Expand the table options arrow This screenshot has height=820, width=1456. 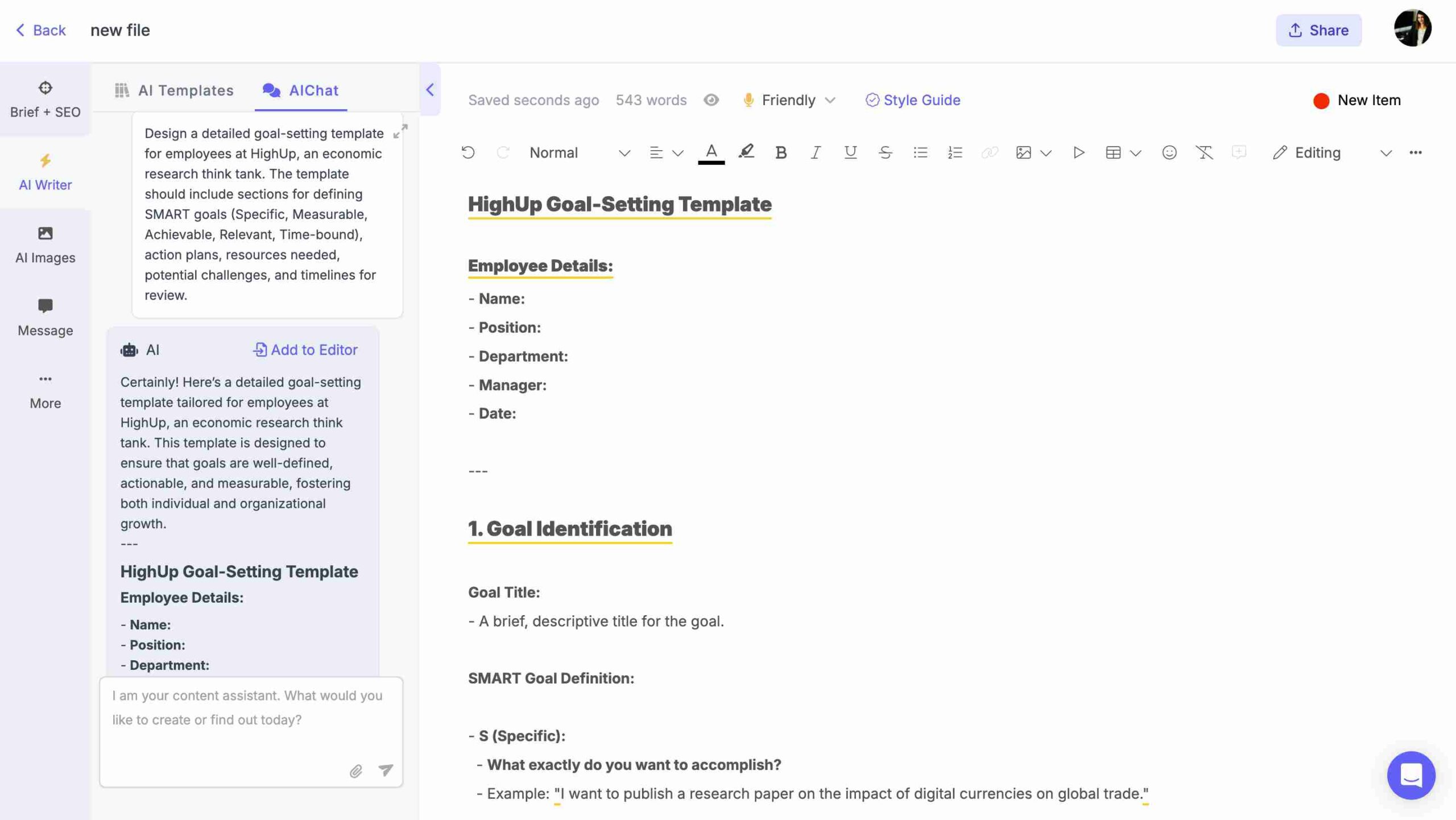pos(1135,153)
